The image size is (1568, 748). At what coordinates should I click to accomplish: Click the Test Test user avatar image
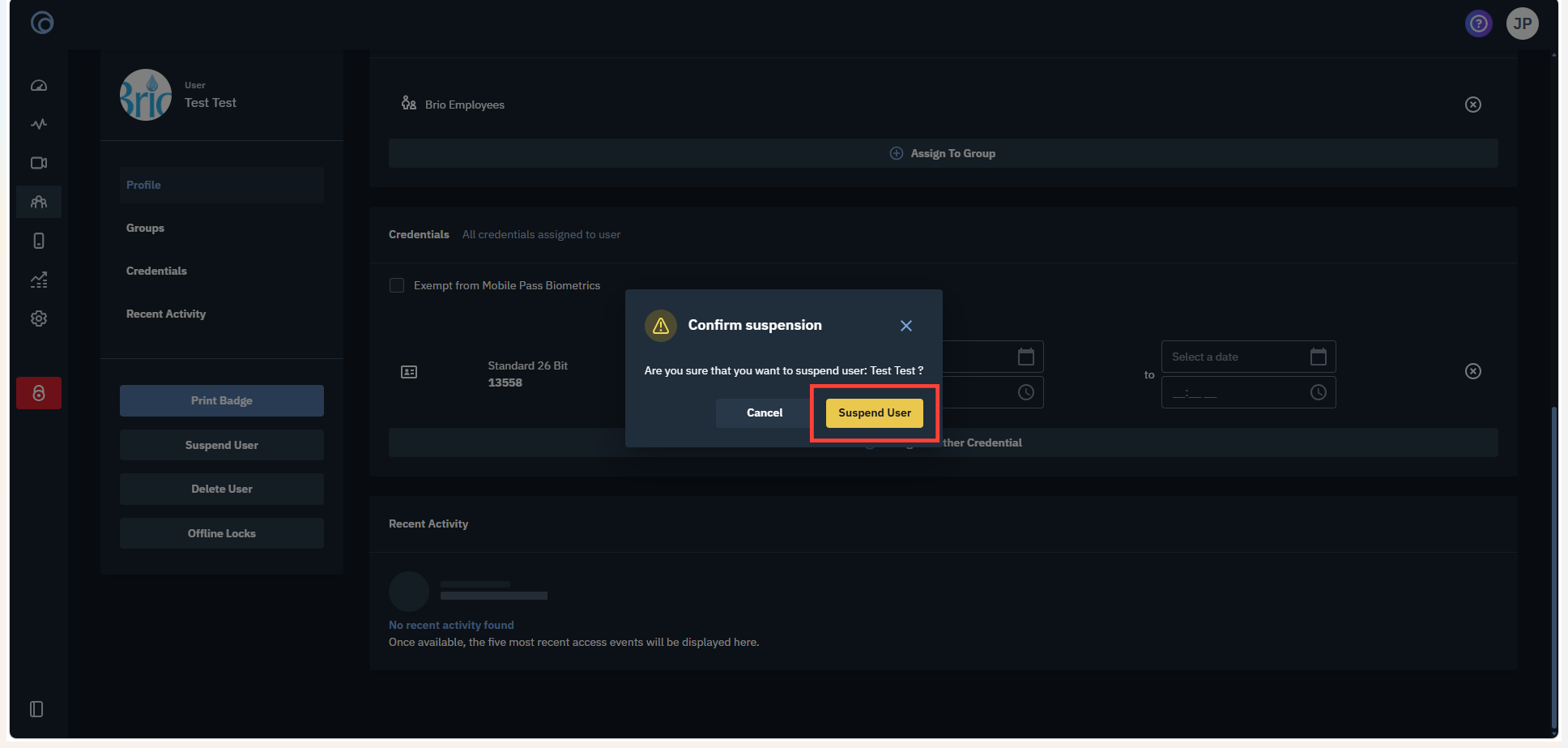click(146, 95)
